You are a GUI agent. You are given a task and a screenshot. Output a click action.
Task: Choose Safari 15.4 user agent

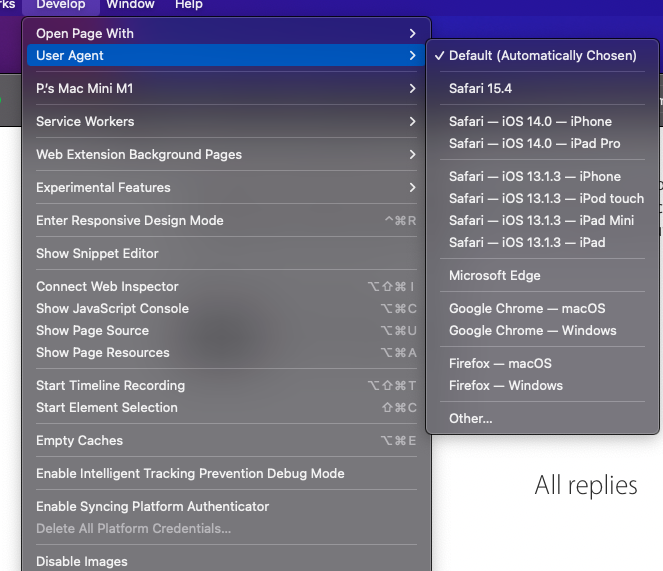tap(480, 89)
